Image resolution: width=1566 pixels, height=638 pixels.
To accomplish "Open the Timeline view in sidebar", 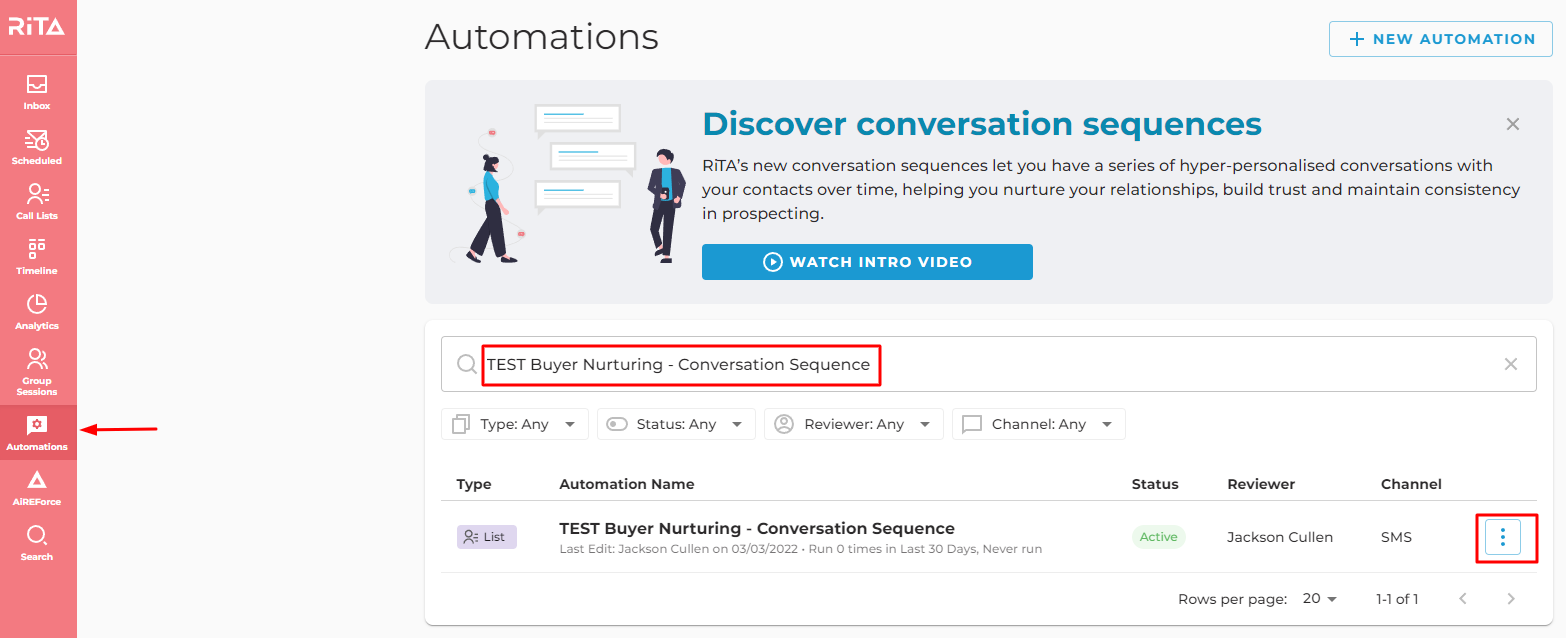I will (x=37, y=256).
